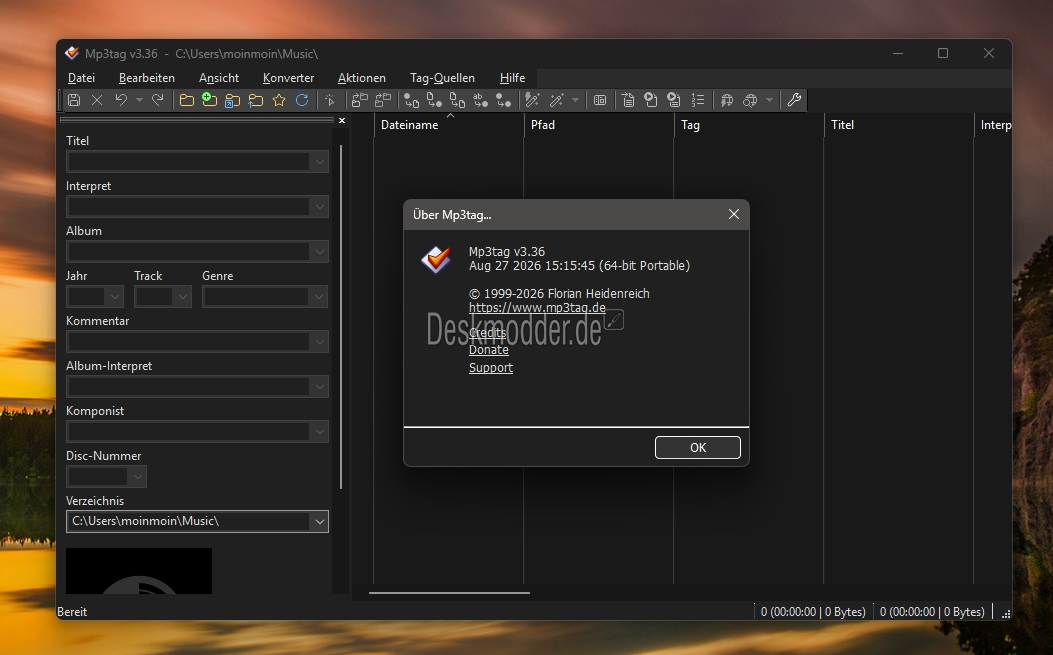Expand the Album field dropdown
This screenshot has width=1053, height=655.
[319, 252]
